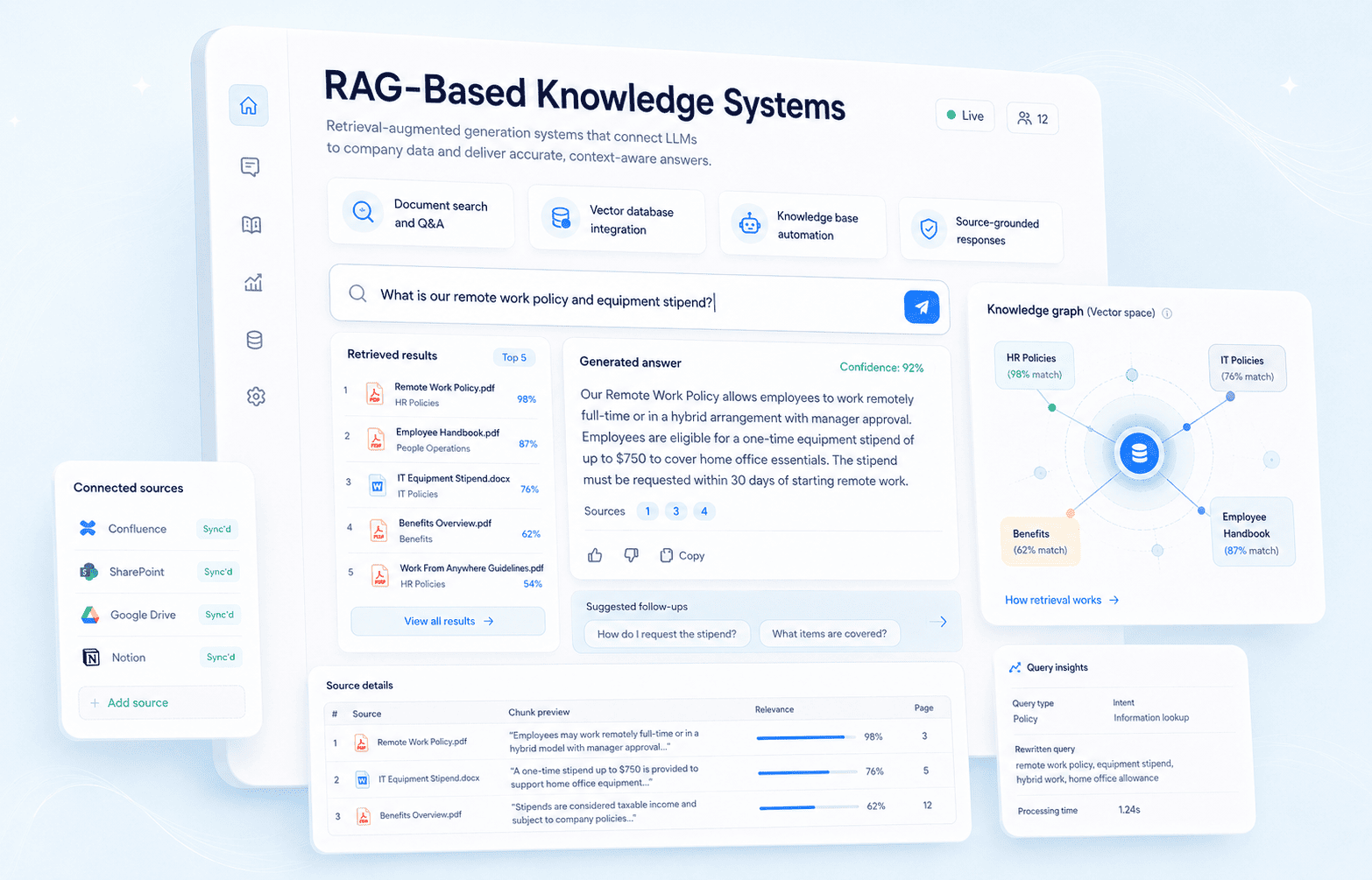Viewport: 1372px width, 880px height.
Task: Click the Confidence: 92% label
Action: pyautogui.click(x=881, y=368)
